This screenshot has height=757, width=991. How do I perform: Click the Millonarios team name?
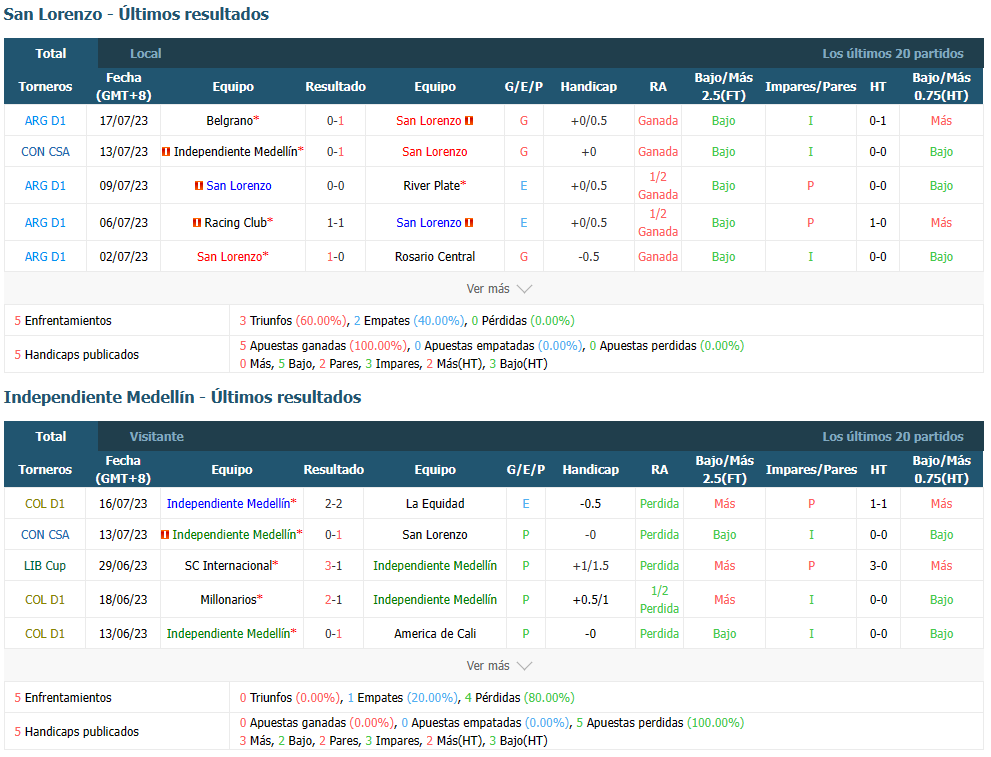(228, 600)
